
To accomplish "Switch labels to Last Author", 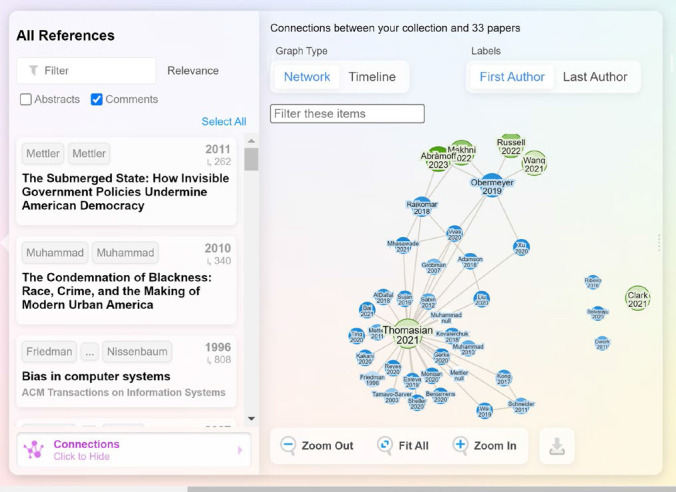I will click(x=595, y=77).
